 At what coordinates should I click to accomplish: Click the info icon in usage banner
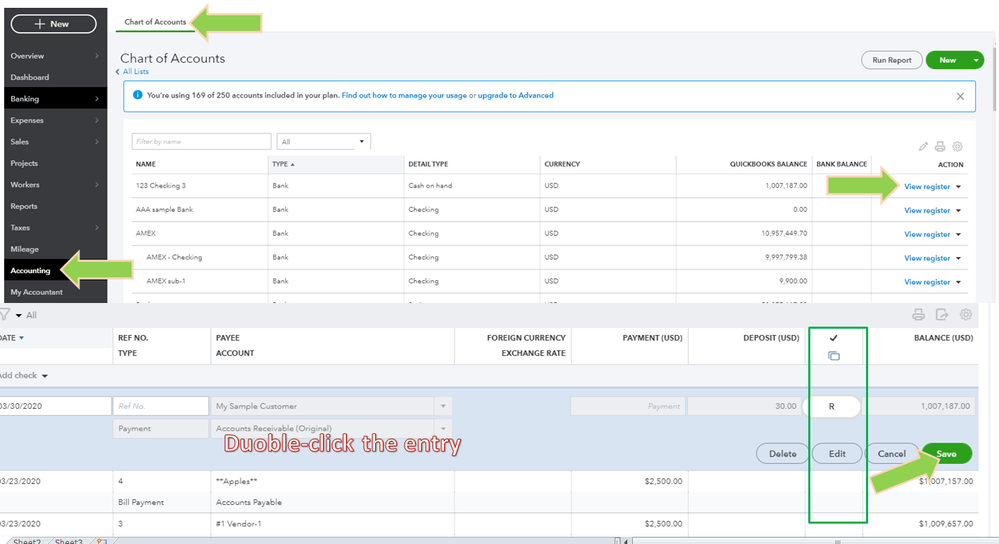pyautogui.click(x=137, y=95)
